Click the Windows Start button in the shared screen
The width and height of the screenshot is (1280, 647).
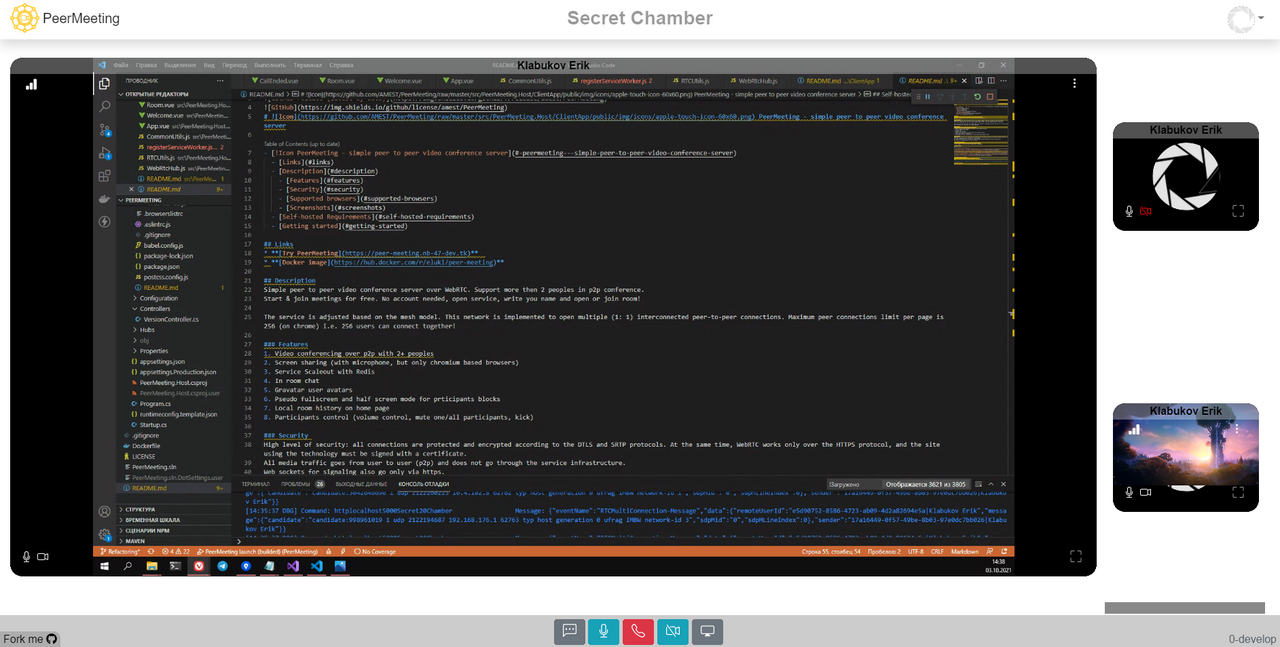pos(105,566)
